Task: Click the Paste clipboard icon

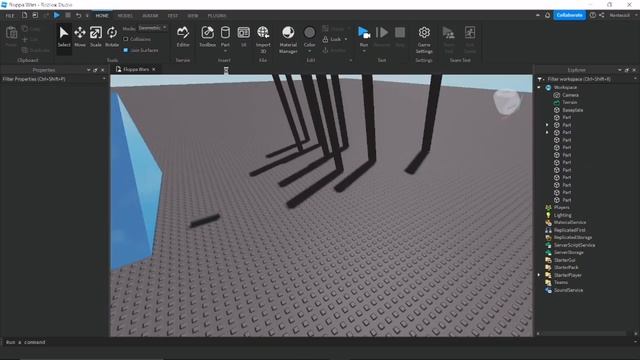Action: click(x=11, y=33)
